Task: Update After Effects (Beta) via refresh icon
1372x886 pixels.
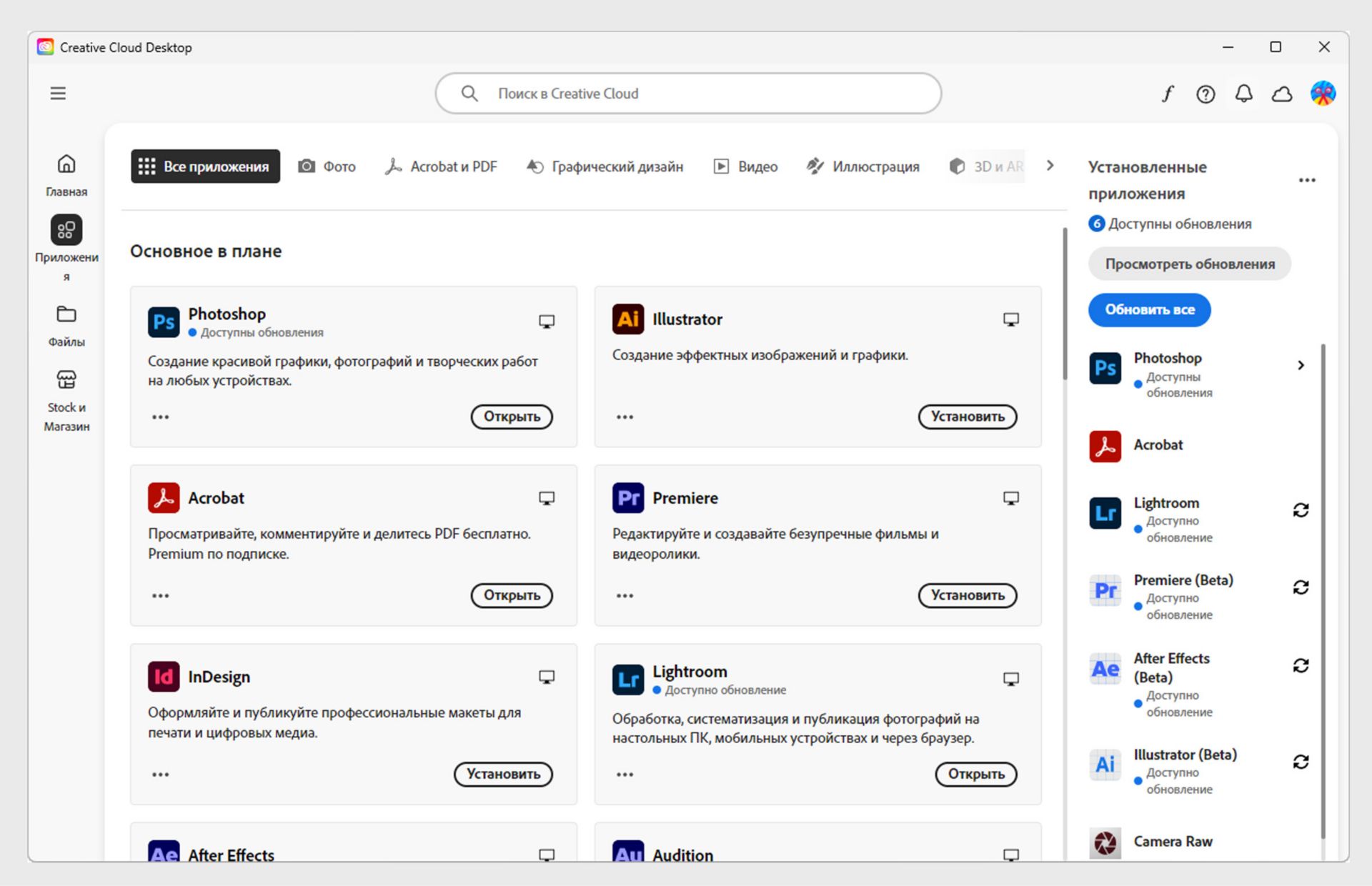Action: click(x=1301, y=666)
